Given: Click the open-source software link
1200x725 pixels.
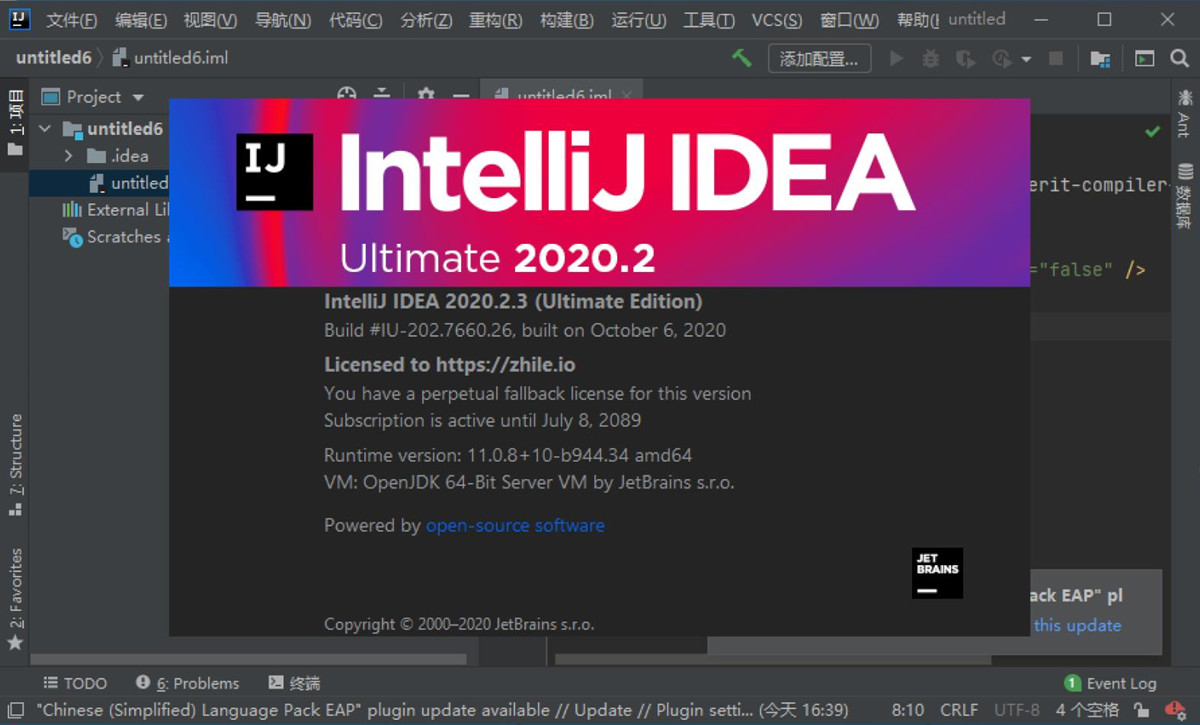Looking at the screenshot, I should tap(515, 525).
